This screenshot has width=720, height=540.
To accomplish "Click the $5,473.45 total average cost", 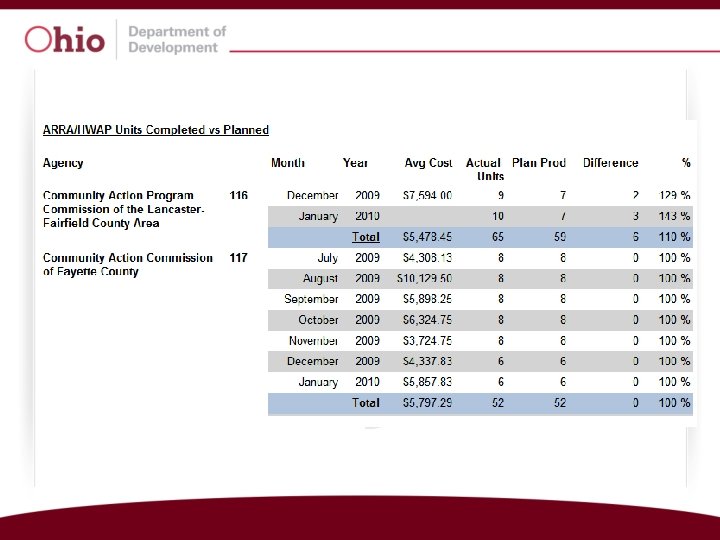I will click(427, 237).
